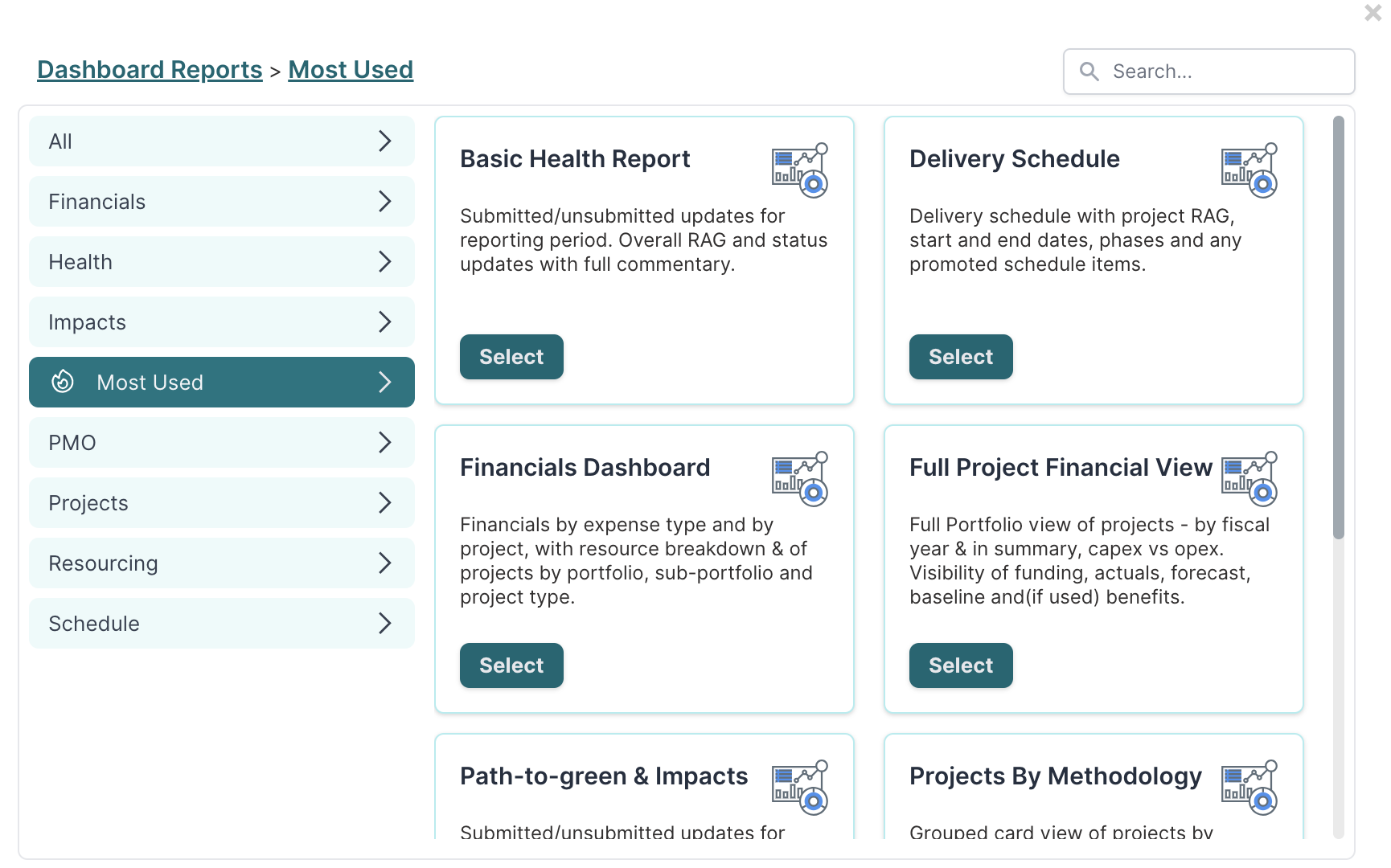The image size is (1391, 868).
Task: Open the Schedule category
Action: pos(222,623)
